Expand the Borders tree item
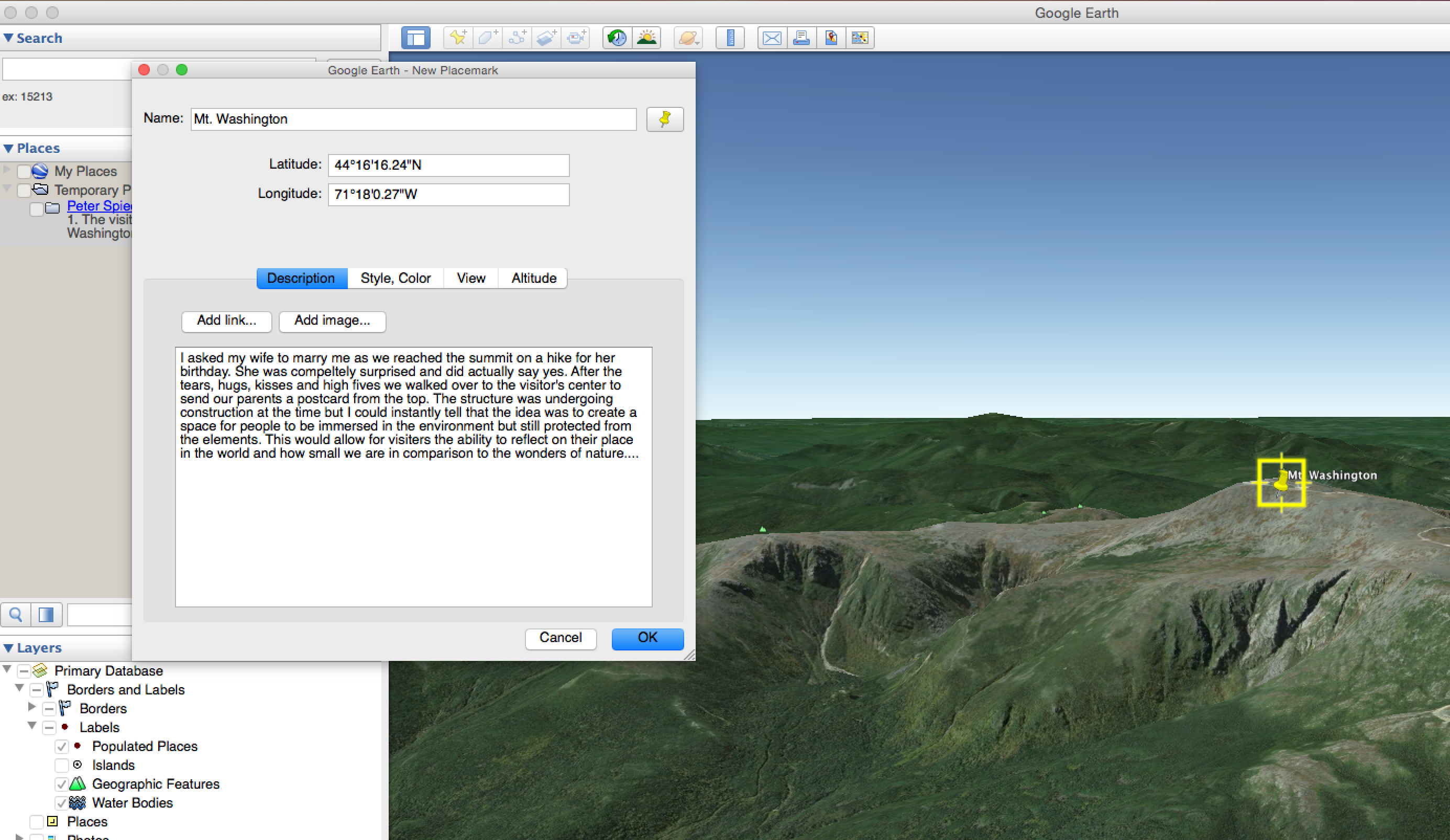The width and height of the screenshot is (1450, 840). tap(32, 707)
